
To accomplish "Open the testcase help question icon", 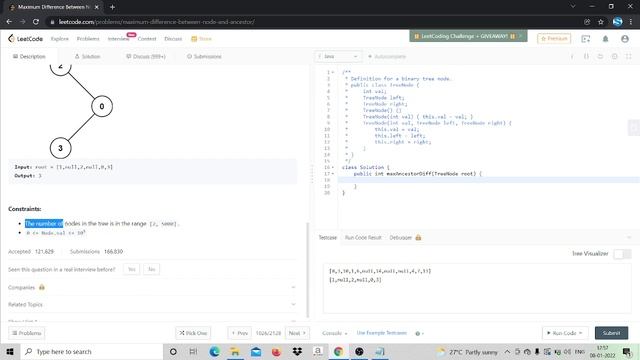I will point(418,333).
